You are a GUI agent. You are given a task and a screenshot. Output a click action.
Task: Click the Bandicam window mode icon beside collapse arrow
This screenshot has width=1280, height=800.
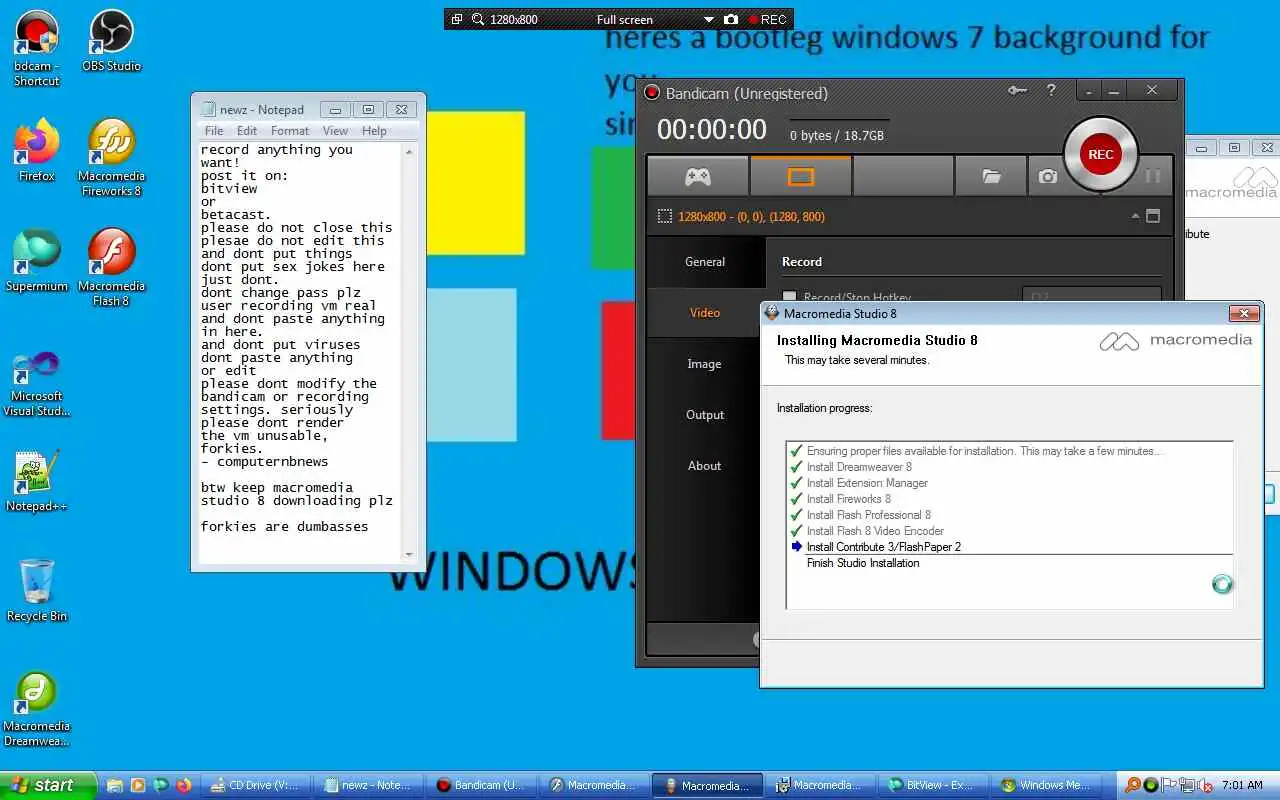(1153, 216)
